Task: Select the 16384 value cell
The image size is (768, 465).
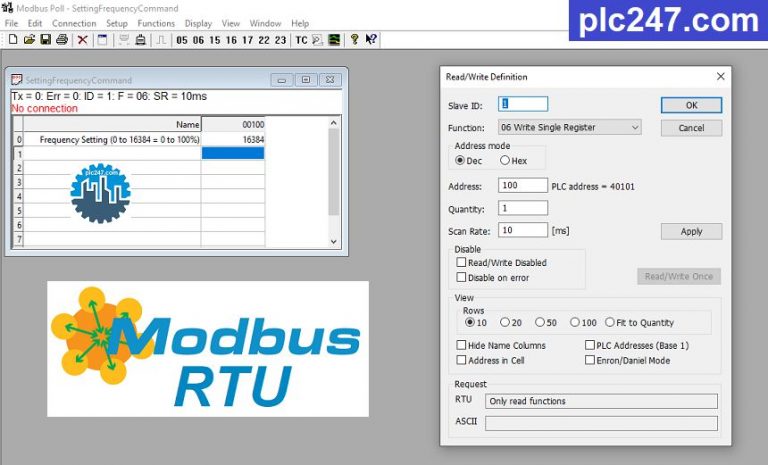Action: coord(233,140)
